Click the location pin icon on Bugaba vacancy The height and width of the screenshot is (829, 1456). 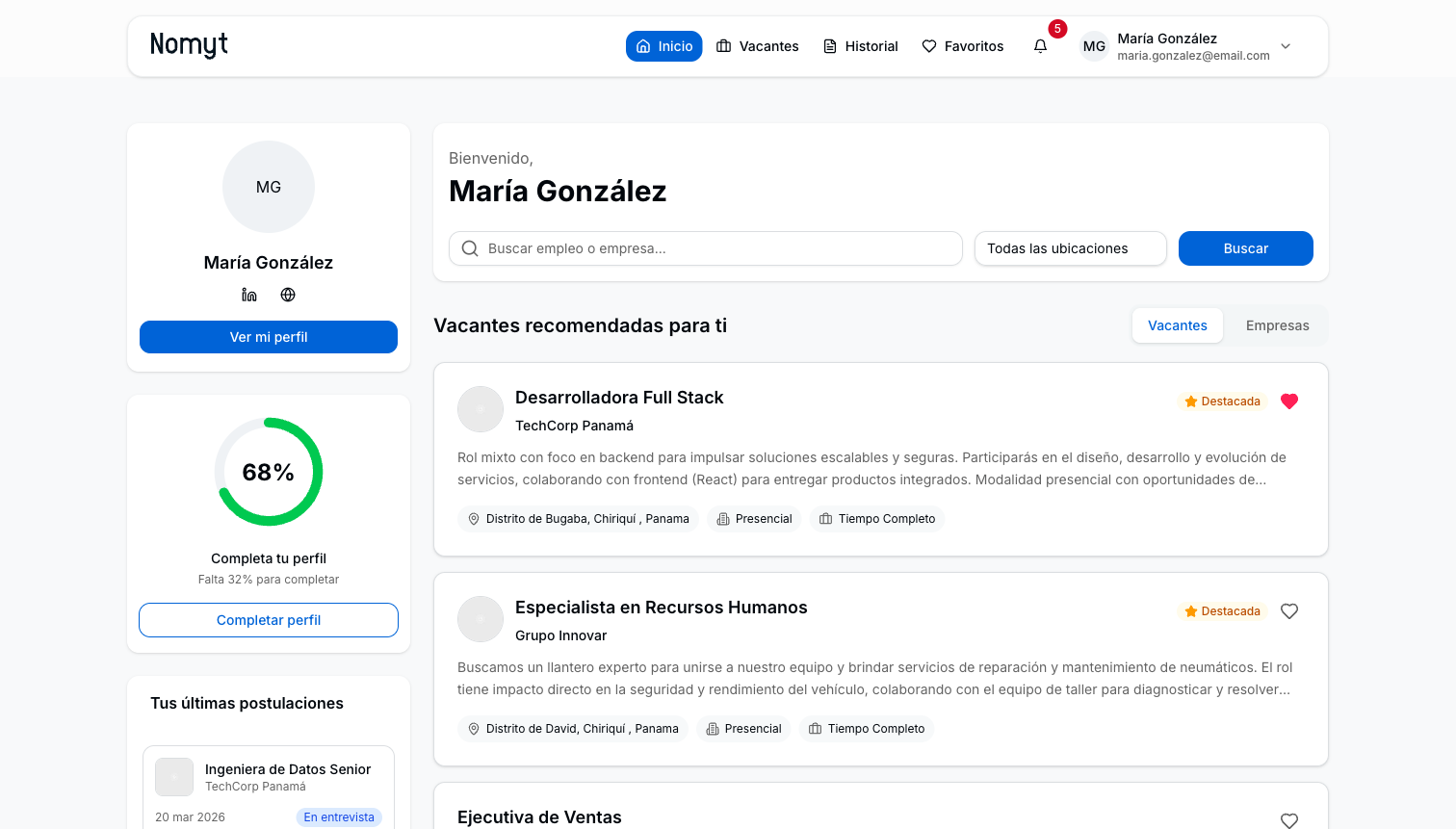tap(473, 518)
